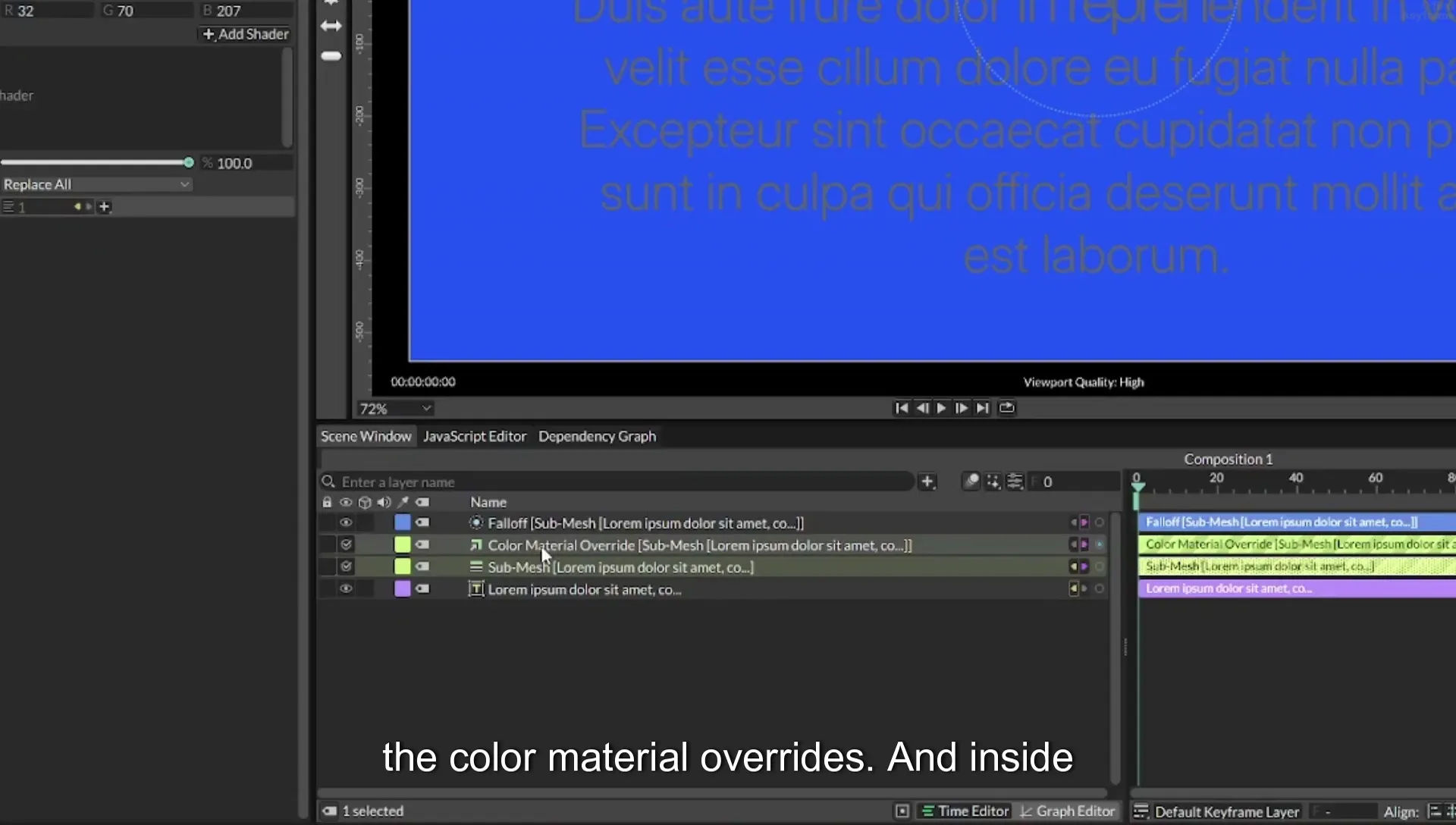This screenshot has height=825, width=1456.
Task: Click the add layer plus button
Action: coord(927,482)
